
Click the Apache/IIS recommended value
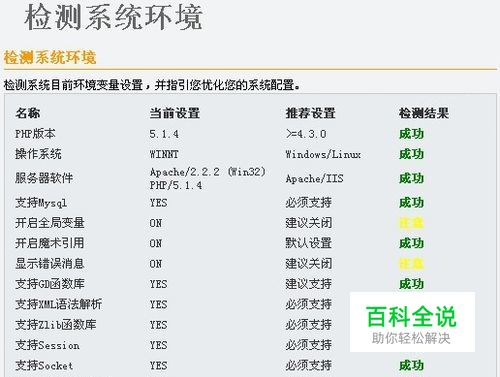[x=314, y=179]
